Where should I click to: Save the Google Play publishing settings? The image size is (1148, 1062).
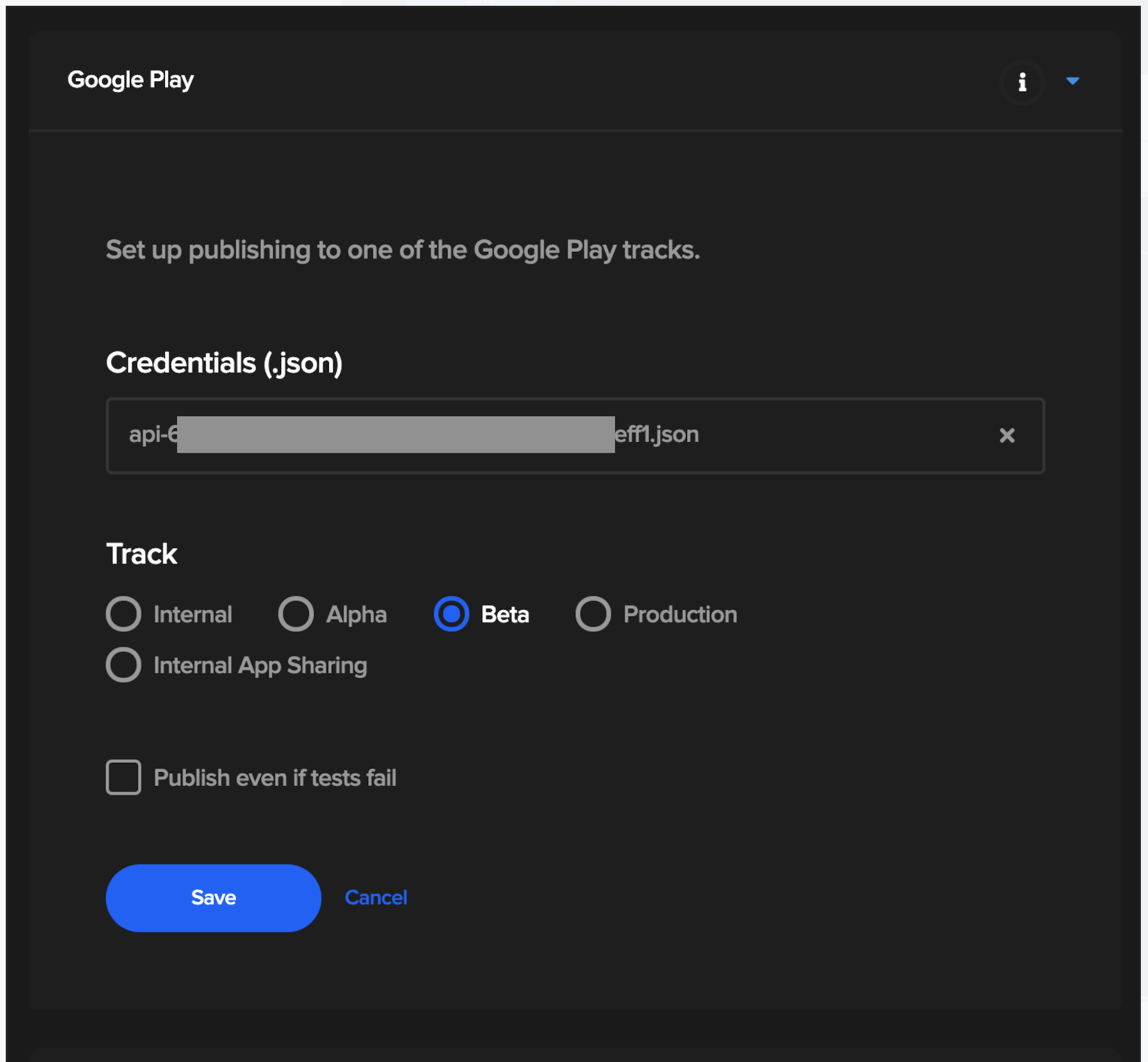pos(213,898)
